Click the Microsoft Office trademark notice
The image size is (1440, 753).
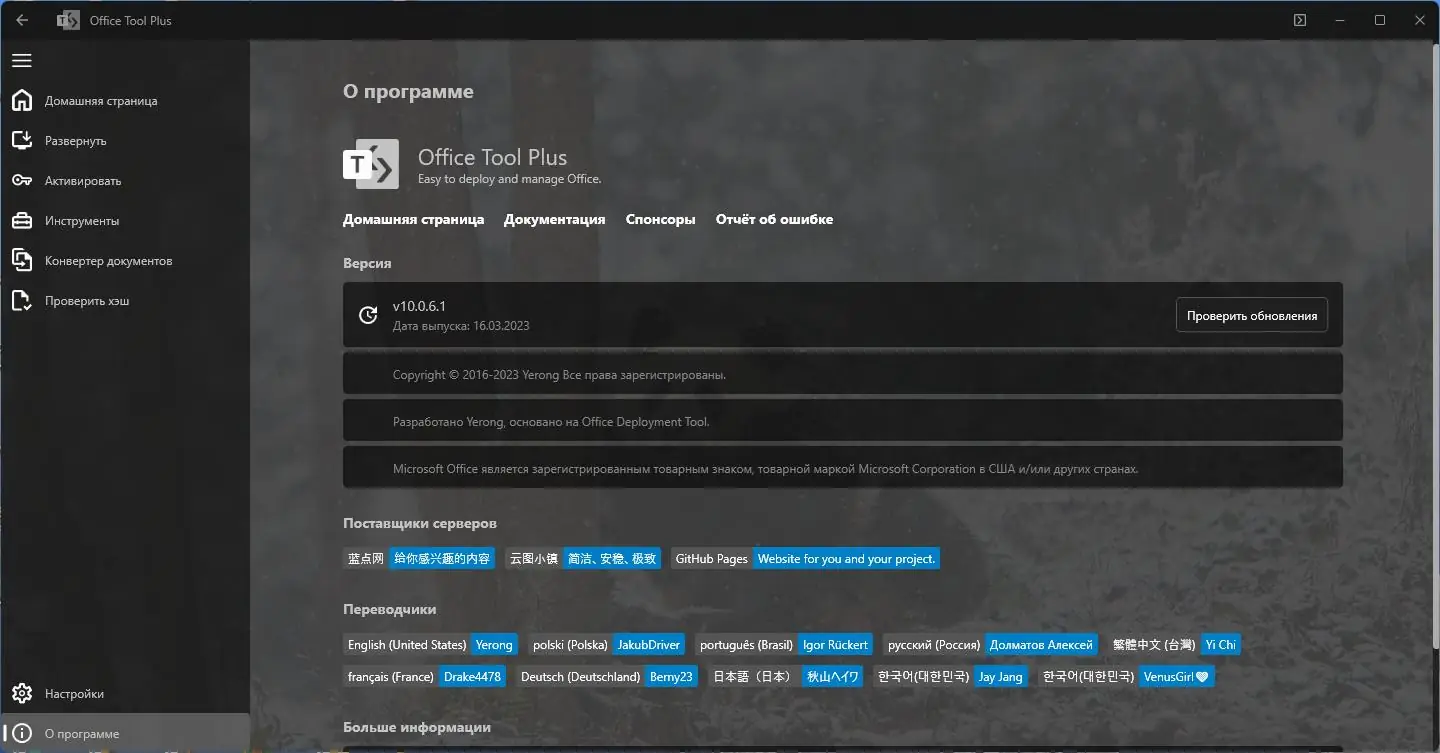[x=765, y=469]
